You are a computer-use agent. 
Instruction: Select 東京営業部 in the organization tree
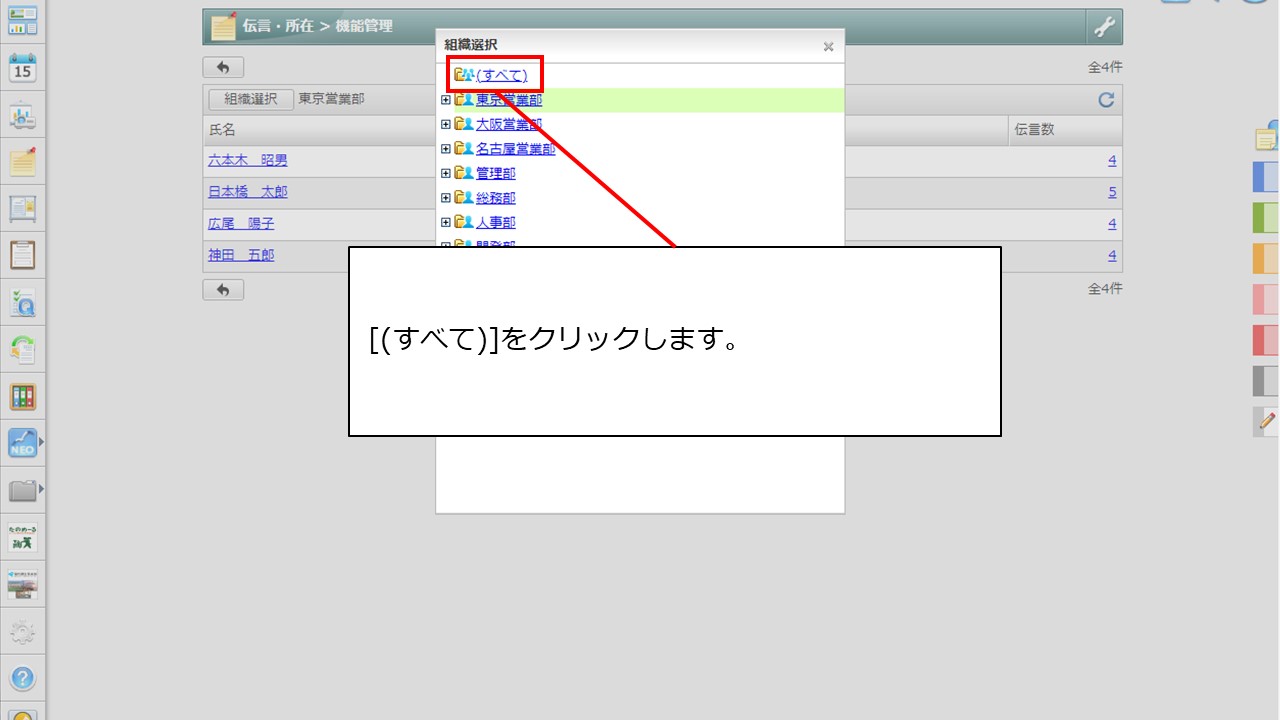(x=509, y=100)
